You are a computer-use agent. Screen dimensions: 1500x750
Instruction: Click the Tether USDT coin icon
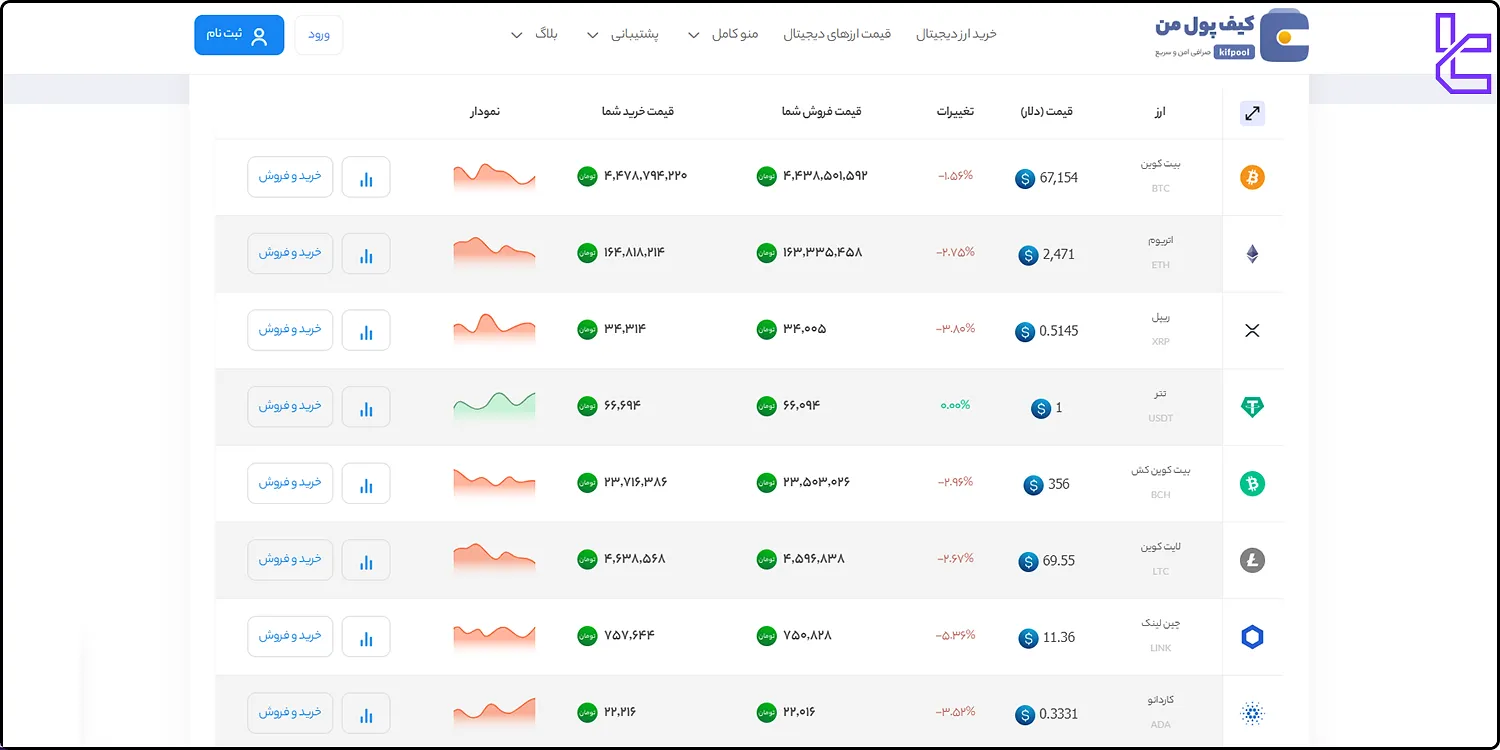[x=1252, y=407]
